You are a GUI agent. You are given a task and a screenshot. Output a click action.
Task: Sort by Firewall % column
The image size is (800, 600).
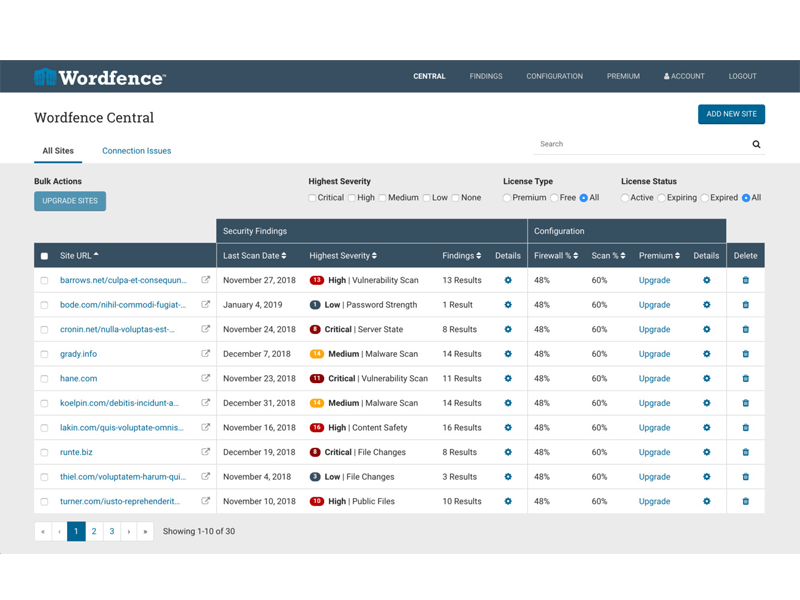[556, 256]
